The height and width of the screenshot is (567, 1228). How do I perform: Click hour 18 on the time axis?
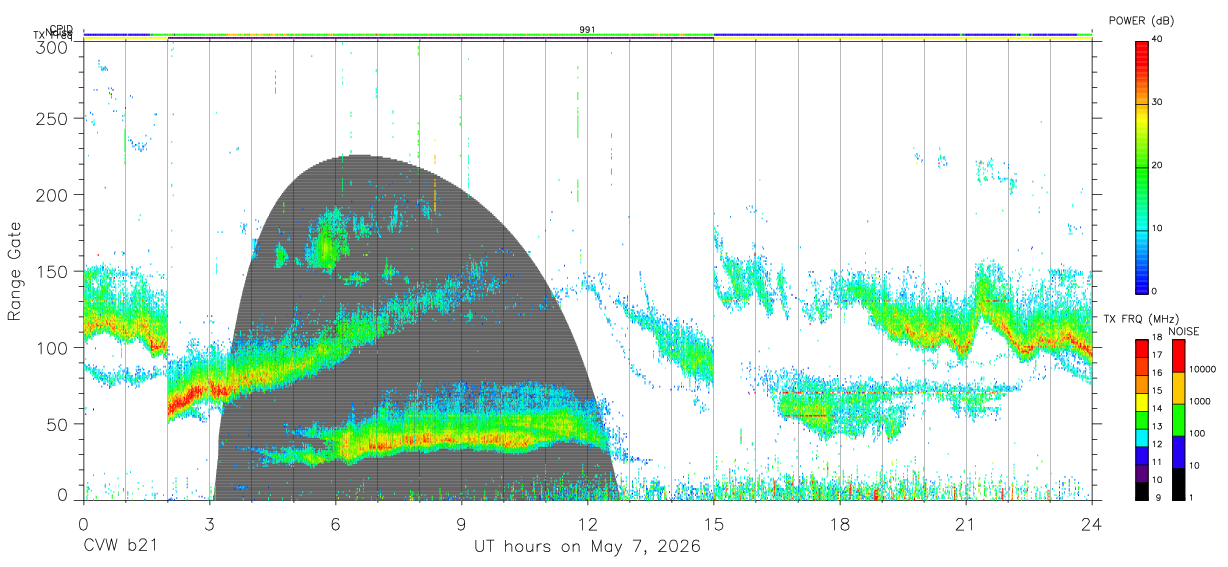(x=840, y=523)
